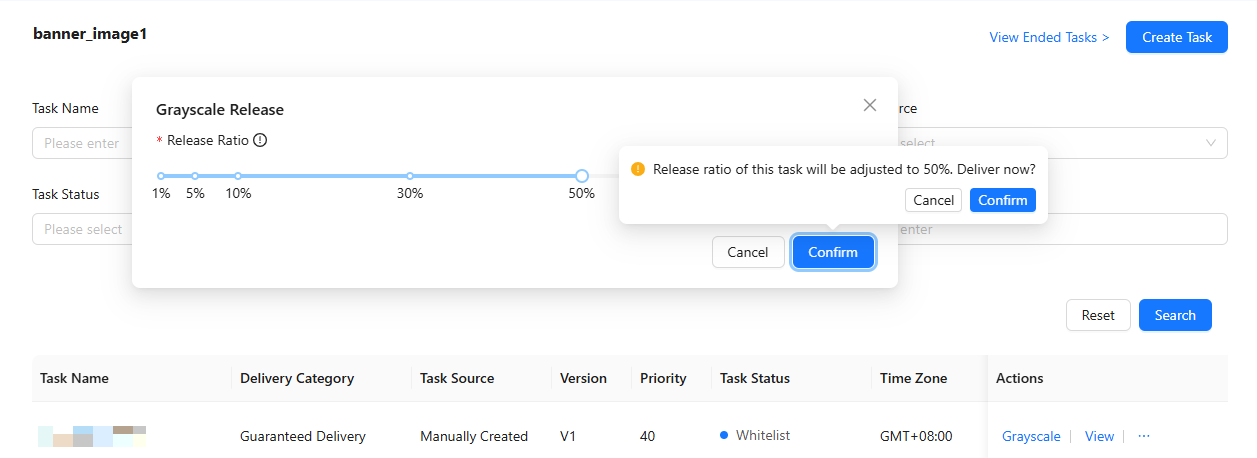Select the 10% mark on slider

238,176
